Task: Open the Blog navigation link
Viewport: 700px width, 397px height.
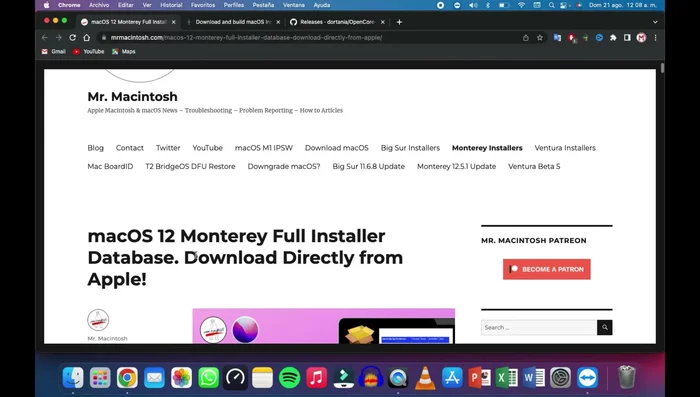Action: 96,148
